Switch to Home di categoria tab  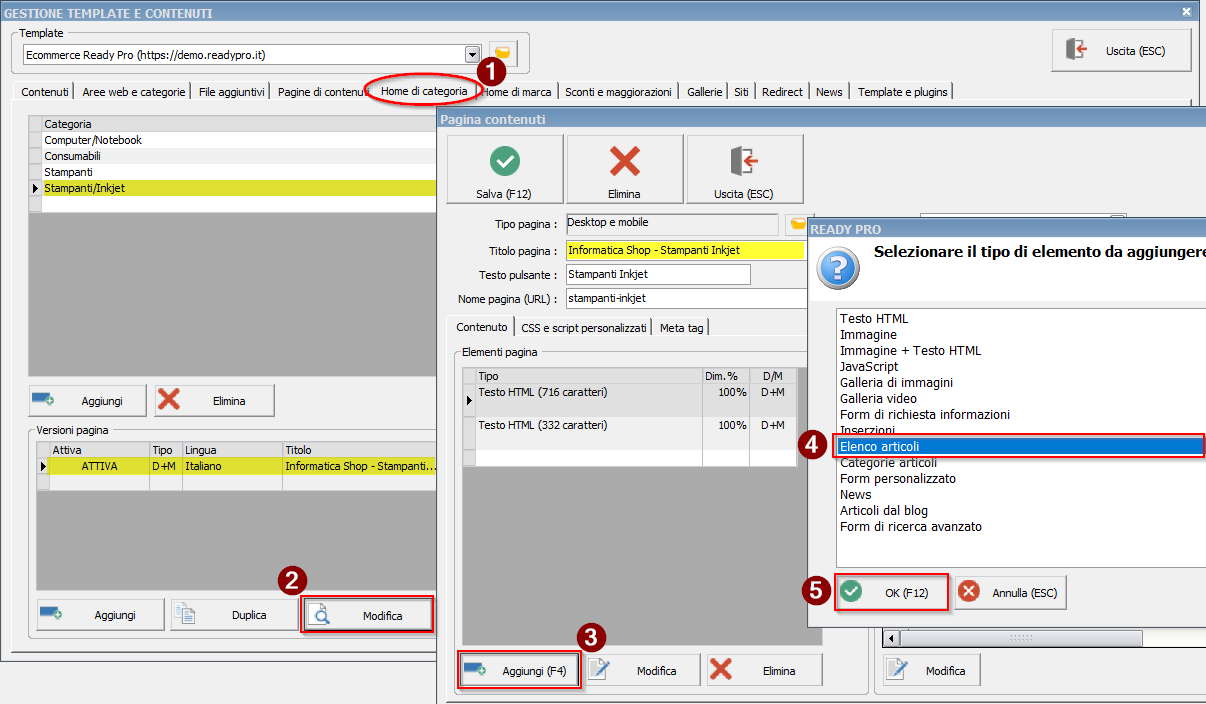[424, 91]
